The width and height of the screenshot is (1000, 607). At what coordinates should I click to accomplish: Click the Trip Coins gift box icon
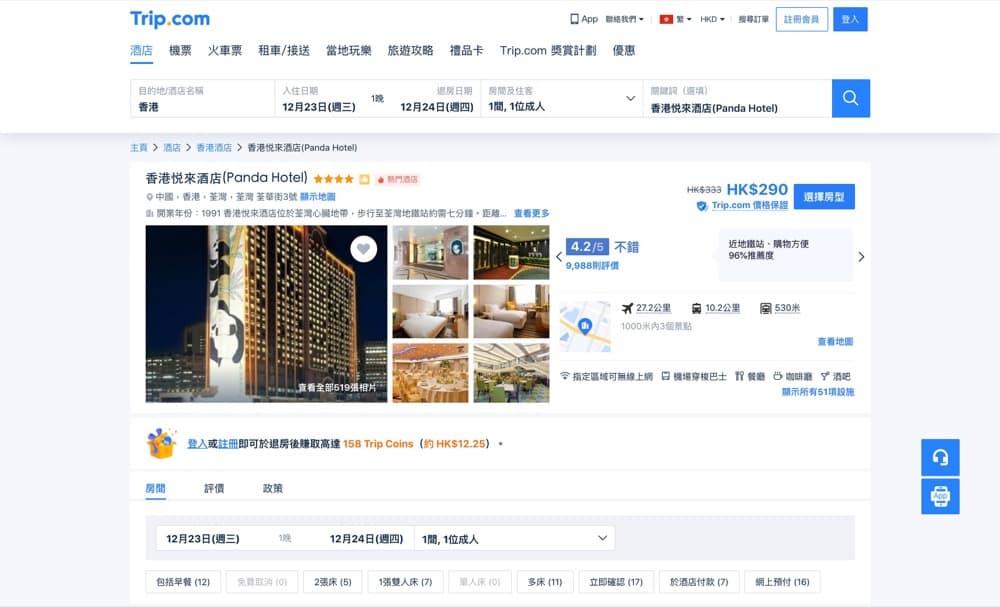click(x=161, y=443)
